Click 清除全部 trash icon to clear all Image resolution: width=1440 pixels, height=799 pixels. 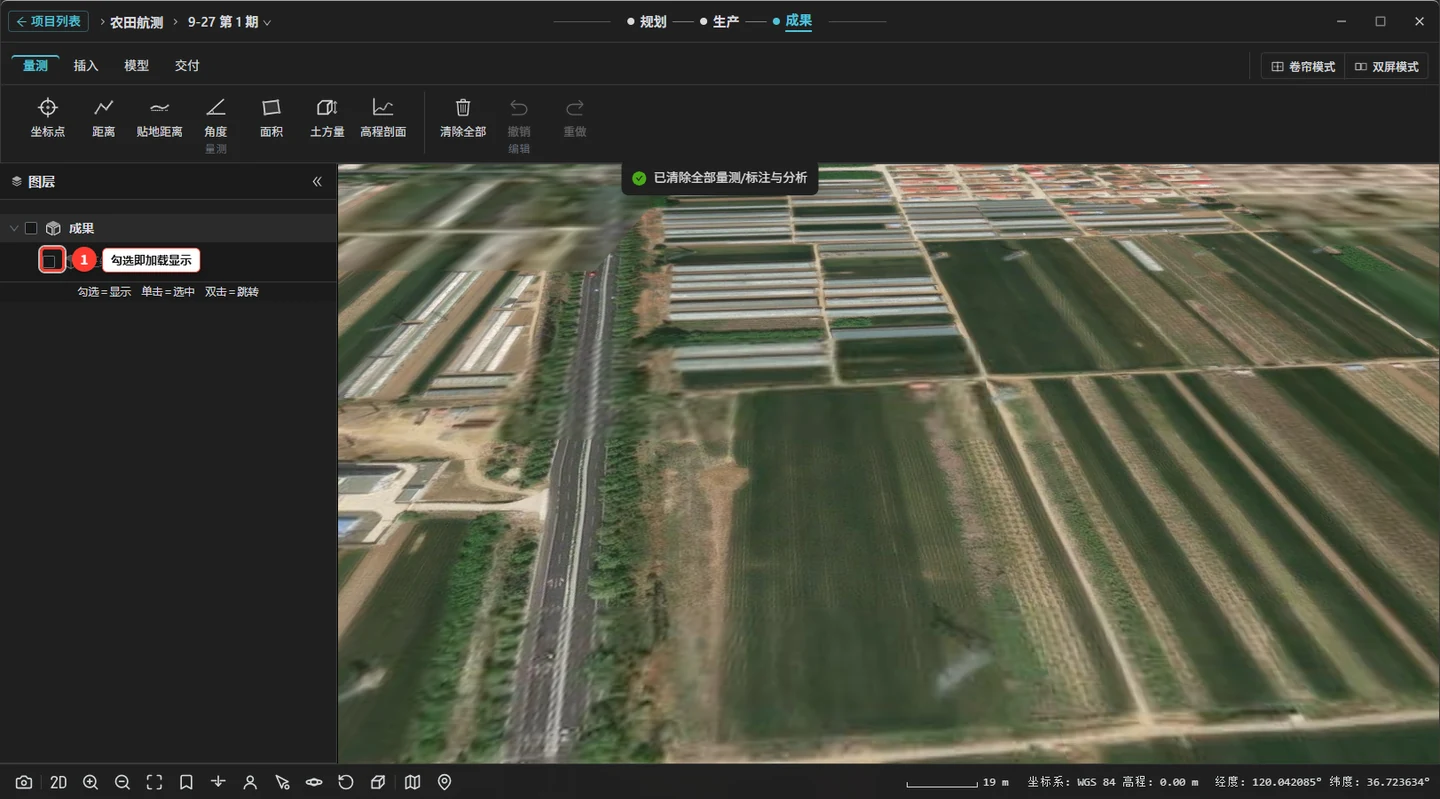[463, 117]
